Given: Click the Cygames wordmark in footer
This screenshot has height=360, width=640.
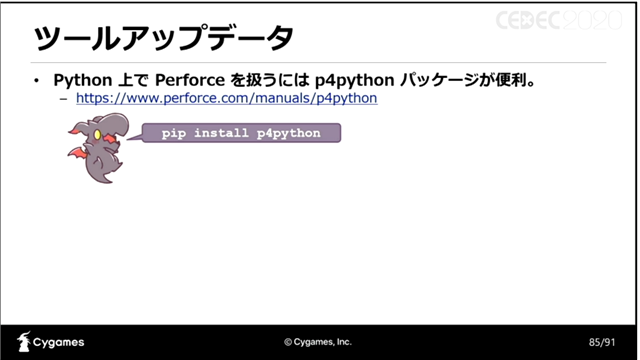Looking at the screenshot, I should 58,342.
